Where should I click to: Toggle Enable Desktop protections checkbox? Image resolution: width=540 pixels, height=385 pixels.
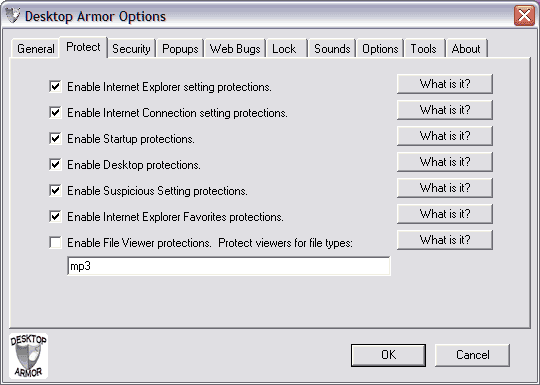pyautogui.click(x=55, y=165)
